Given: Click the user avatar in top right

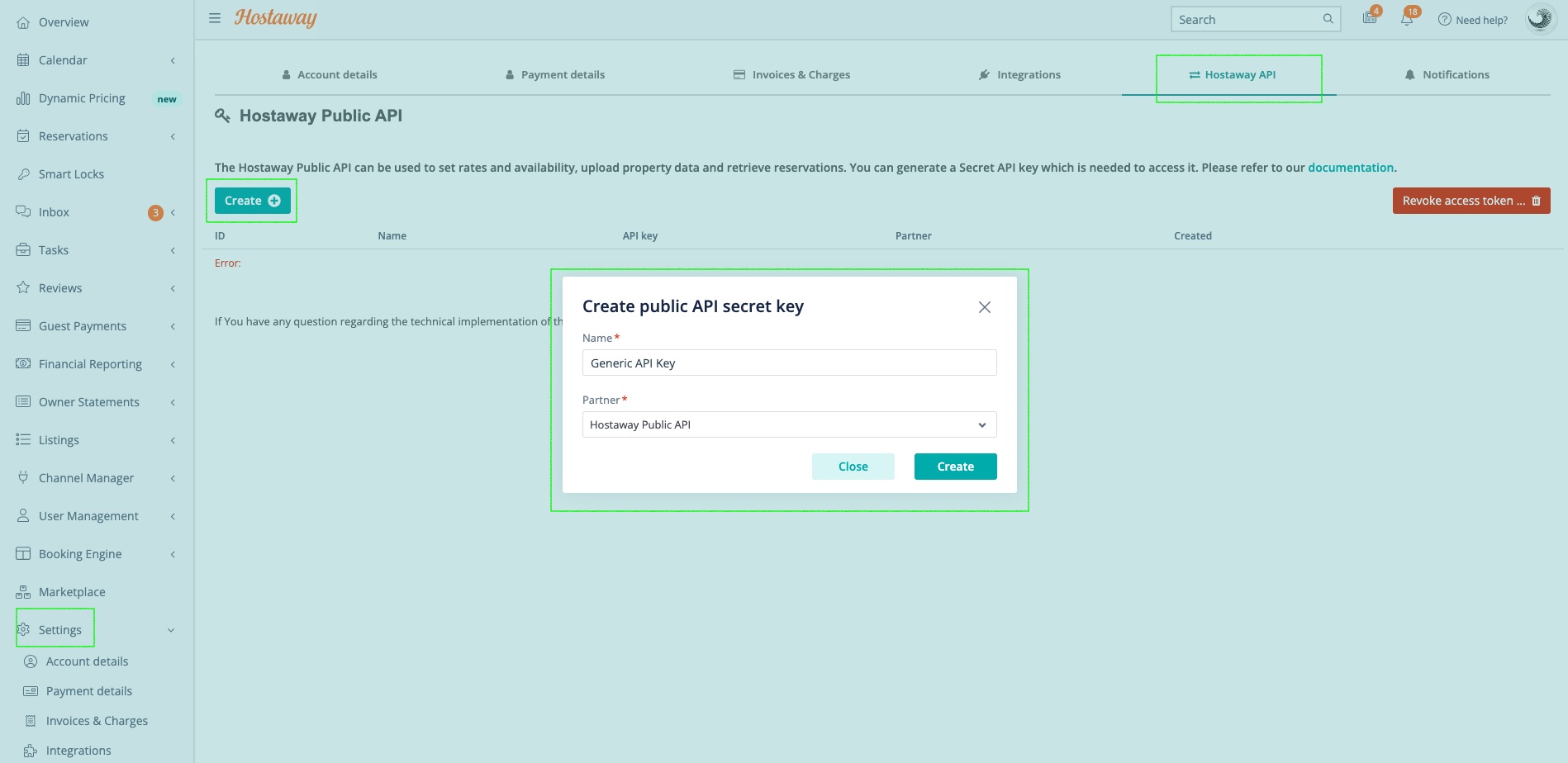Looking at the screenshot, I should (1540, 18).
